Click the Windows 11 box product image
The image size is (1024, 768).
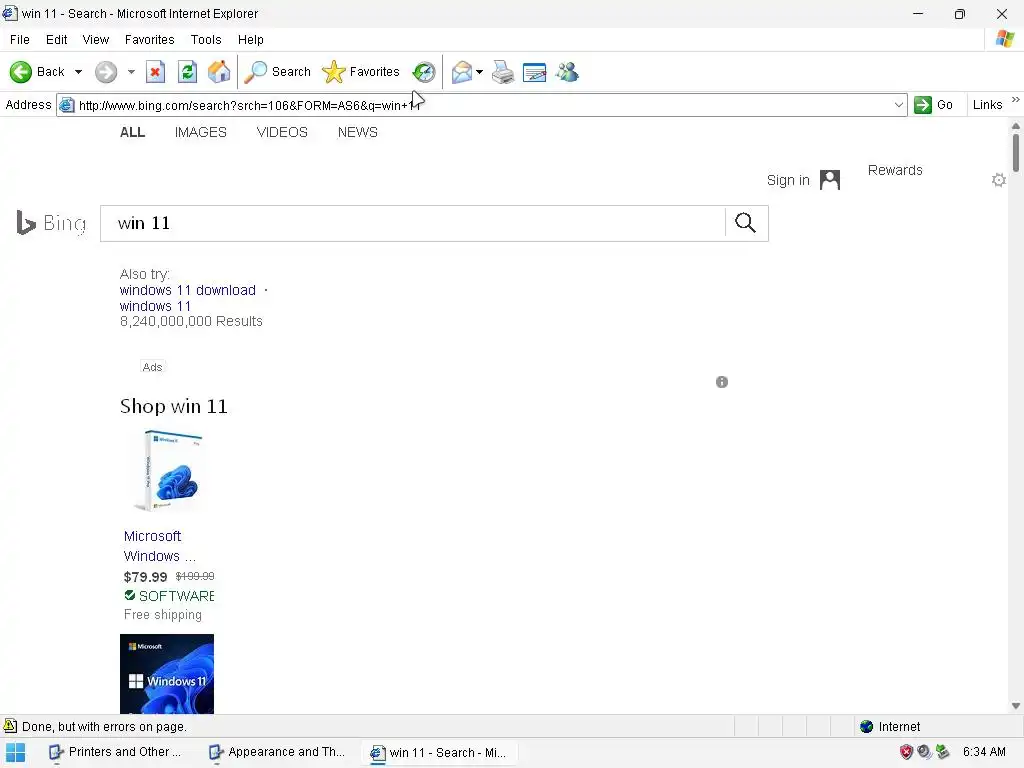(168, 470)
